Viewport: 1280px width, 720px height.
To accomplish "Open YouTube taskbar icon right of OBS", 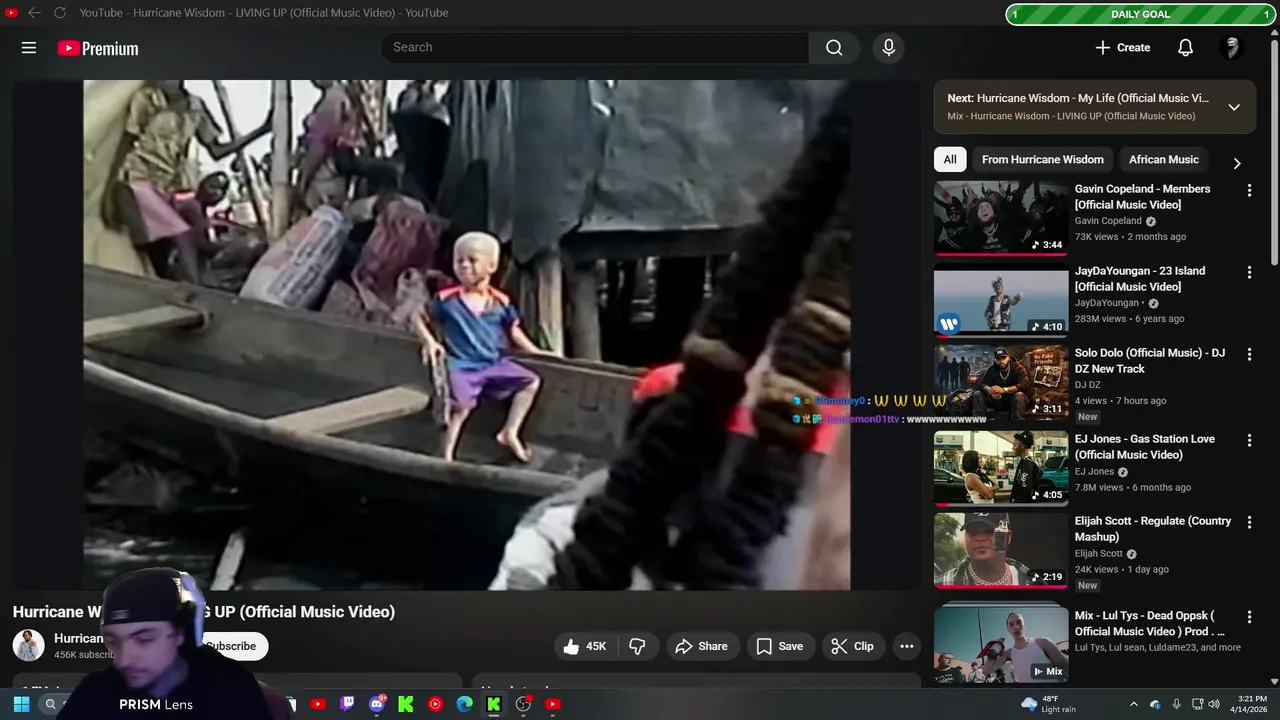I will [553, 704].
